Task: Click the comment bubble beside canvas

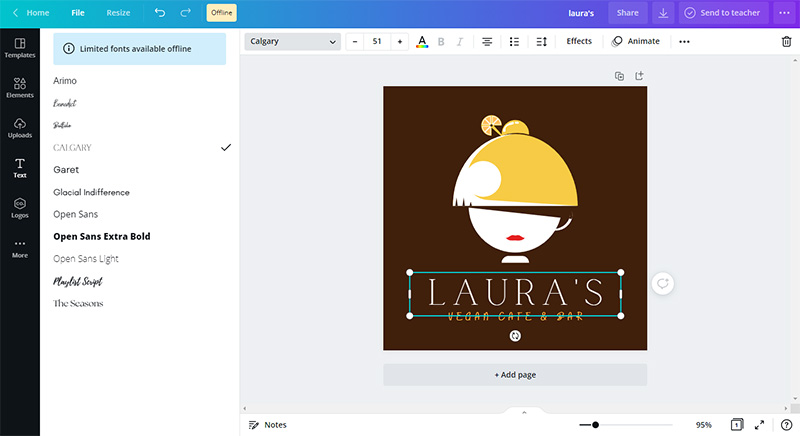Action: (x=663, y=284)
